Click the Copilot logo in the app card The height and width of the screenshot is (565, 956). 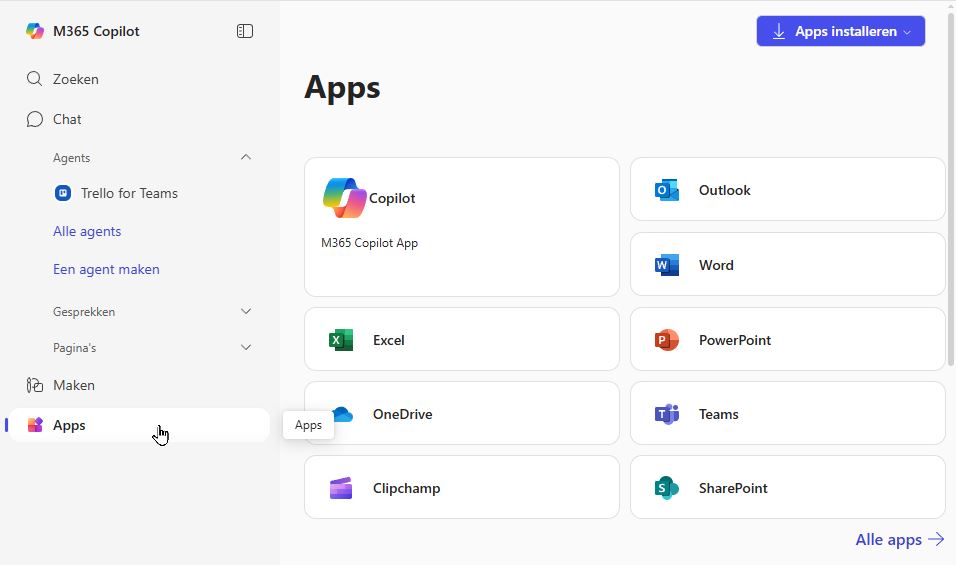(x=345, y=198)
